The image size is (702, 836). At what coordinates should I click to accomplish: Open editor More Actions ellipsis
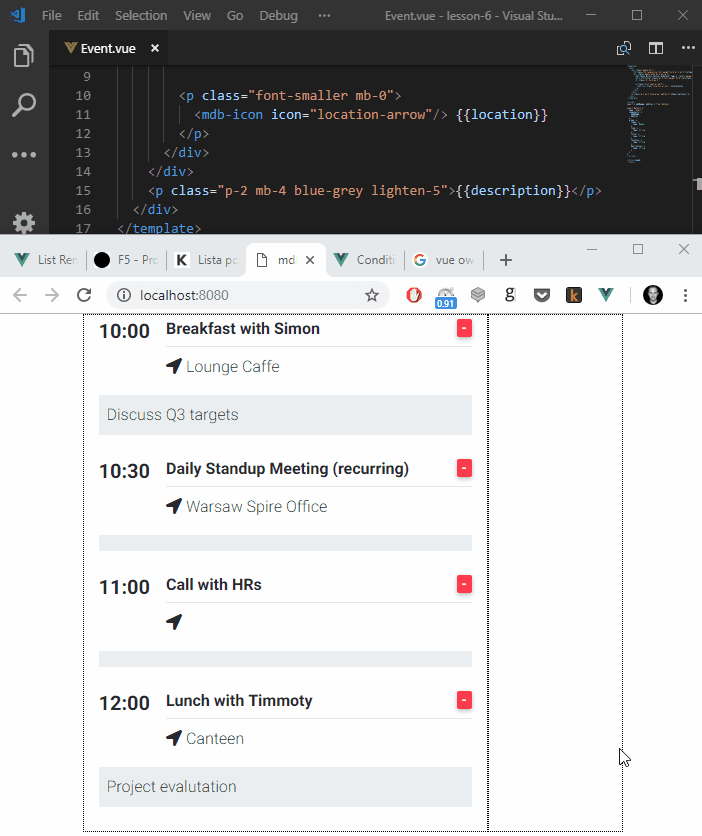688,48
